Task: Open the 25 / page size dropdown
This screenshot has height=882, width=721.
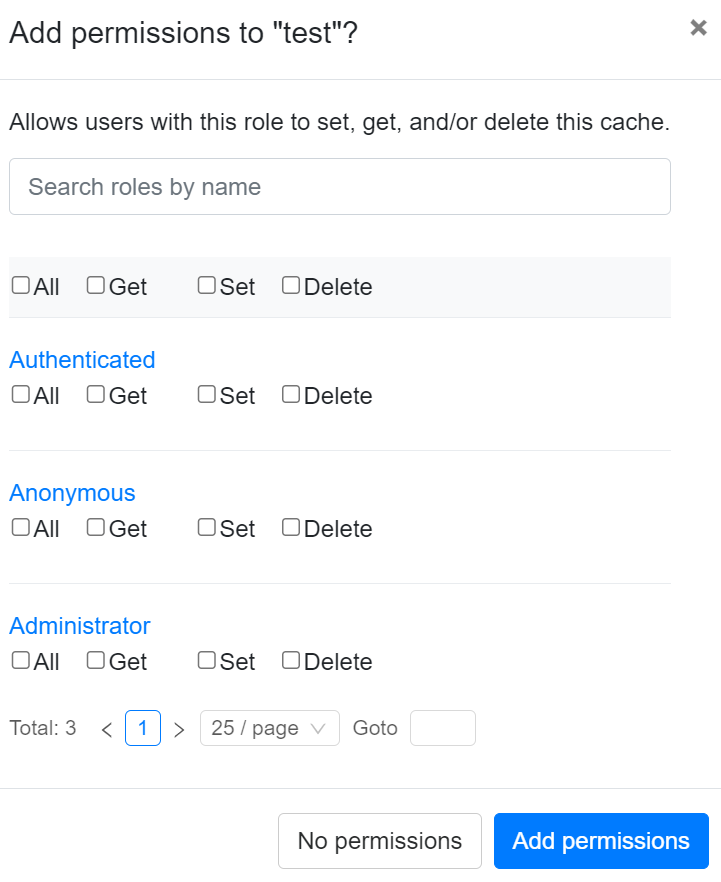Action: [x=269, y=728]
